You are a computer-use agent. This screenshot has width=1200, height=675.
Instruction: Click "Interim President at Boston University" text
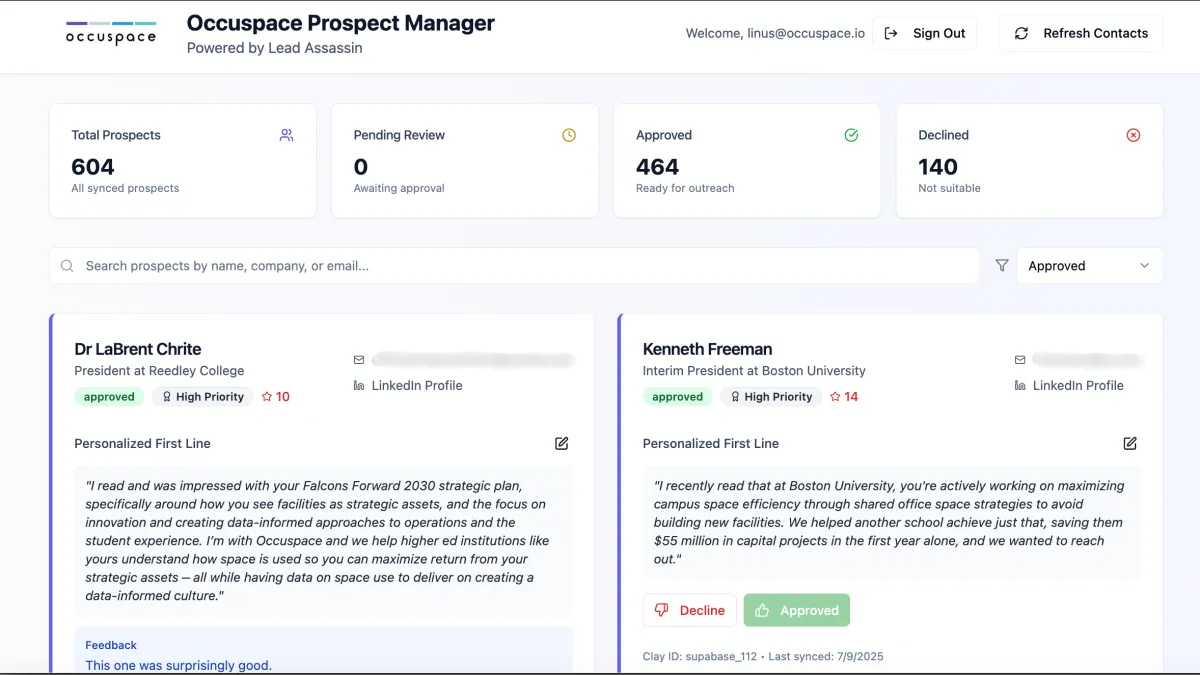click(754, 371)
